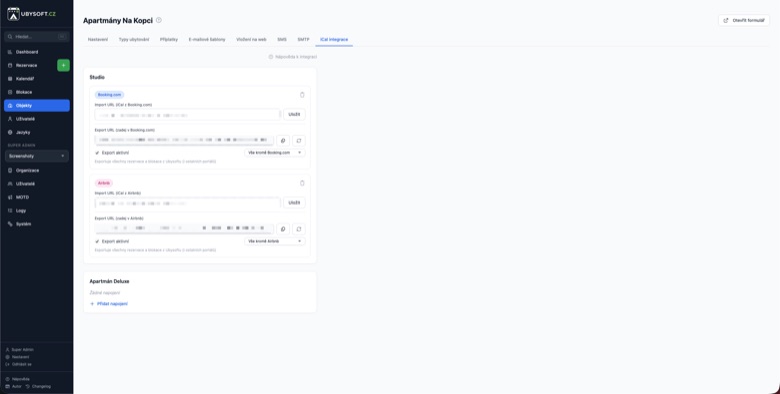Open the Autor link
The image size is (780, 394).
[13, 386]
